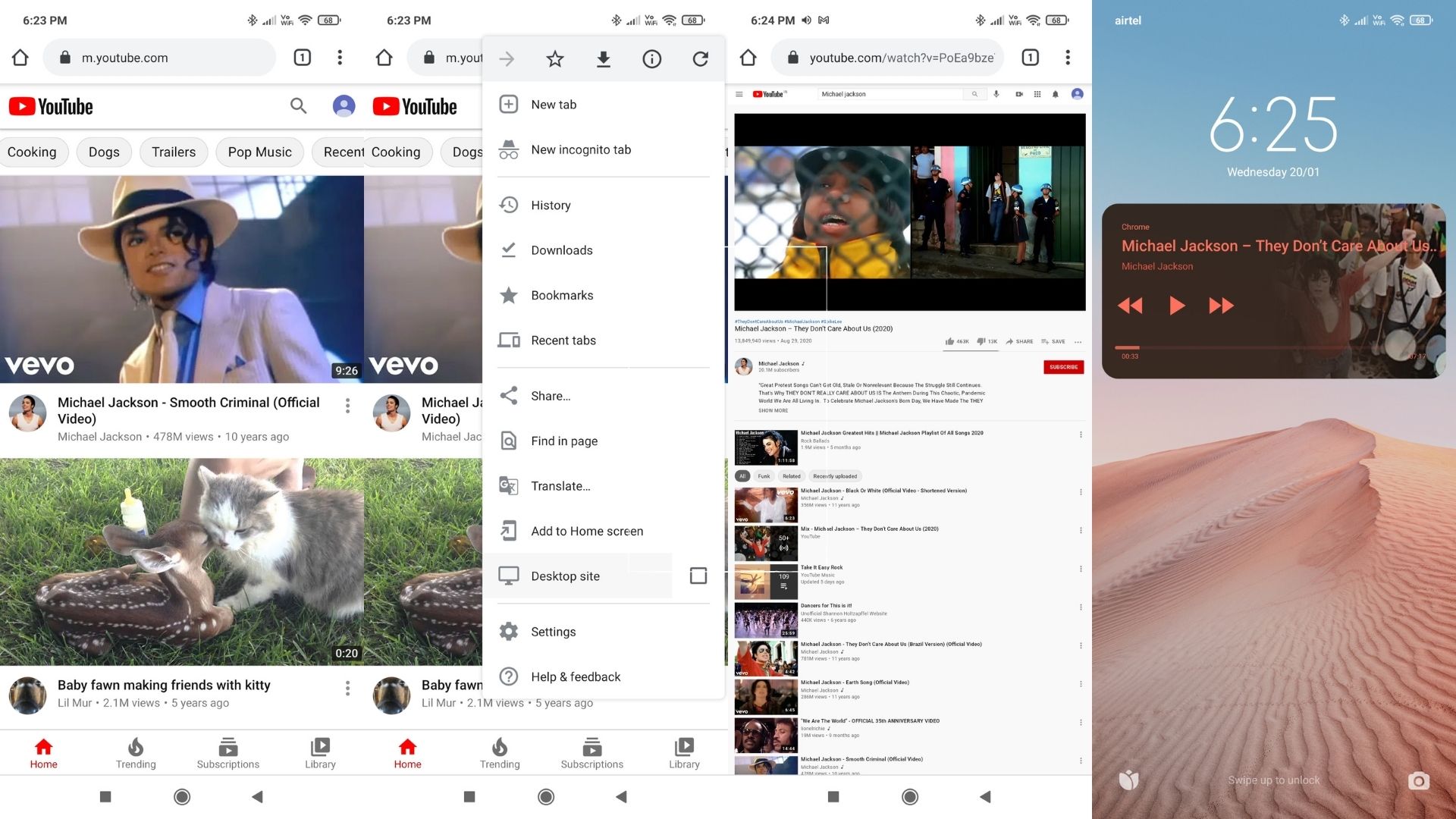Open Recent tabs from the Chrome menu

(x=604, y=340)
